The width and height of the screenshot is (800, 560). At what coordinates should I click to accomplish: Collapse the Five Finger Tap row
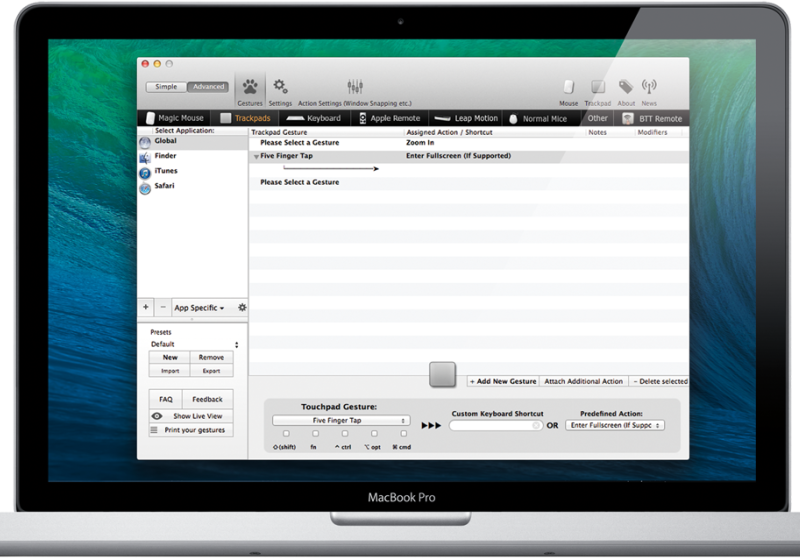pos(256,157)
